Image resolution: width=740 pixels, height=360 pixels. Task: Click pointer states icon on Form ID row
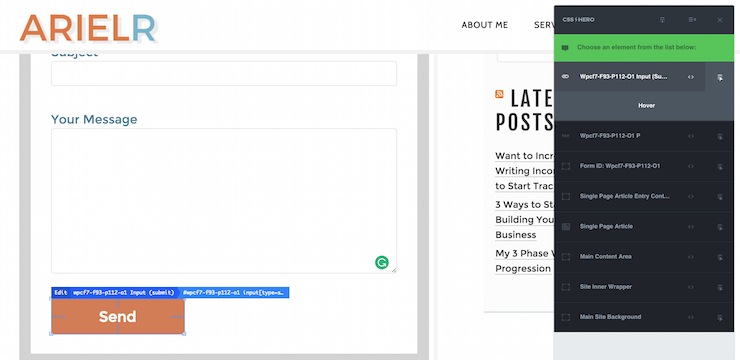[720, 167]
